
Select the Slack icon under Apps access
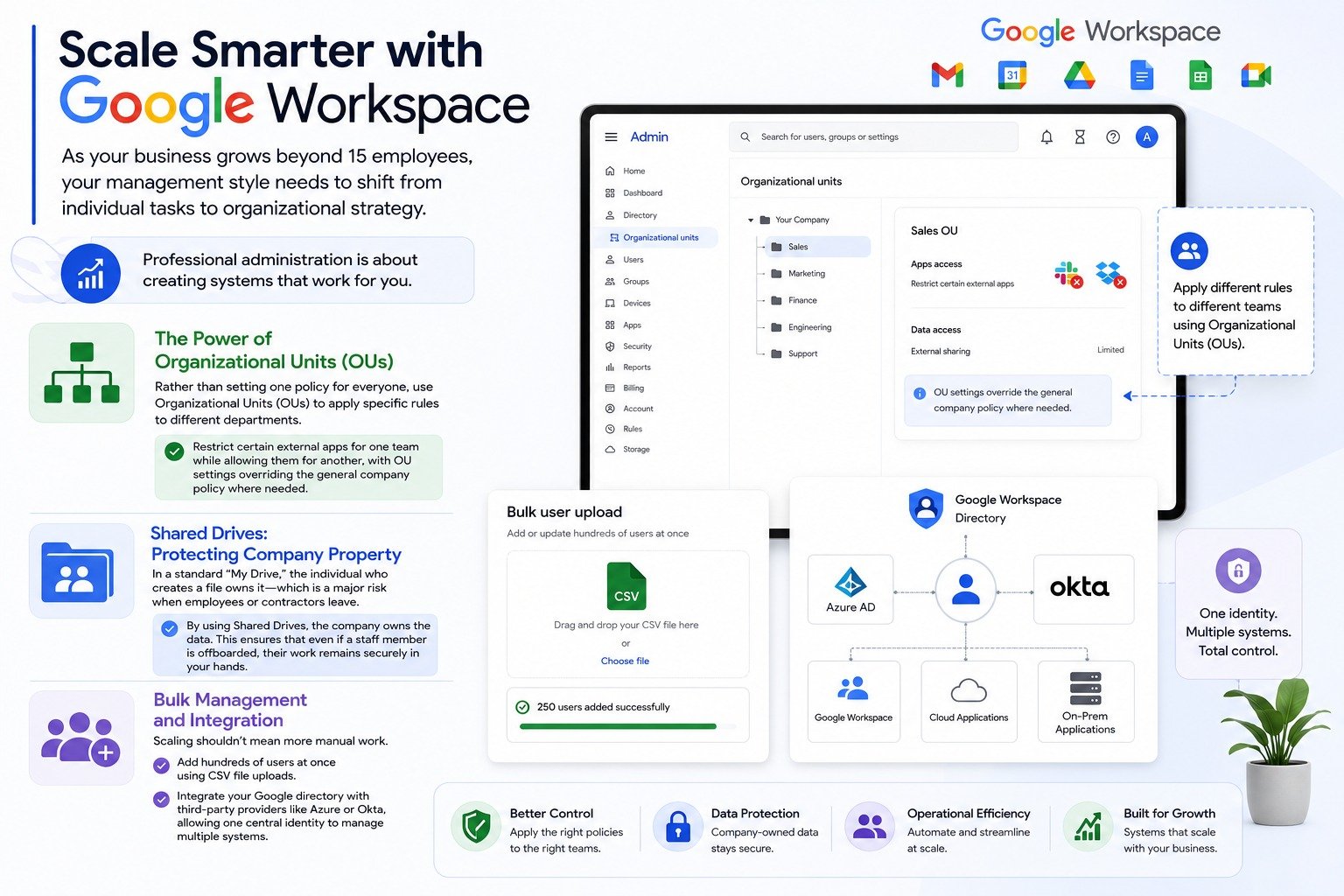[1067, 274]
